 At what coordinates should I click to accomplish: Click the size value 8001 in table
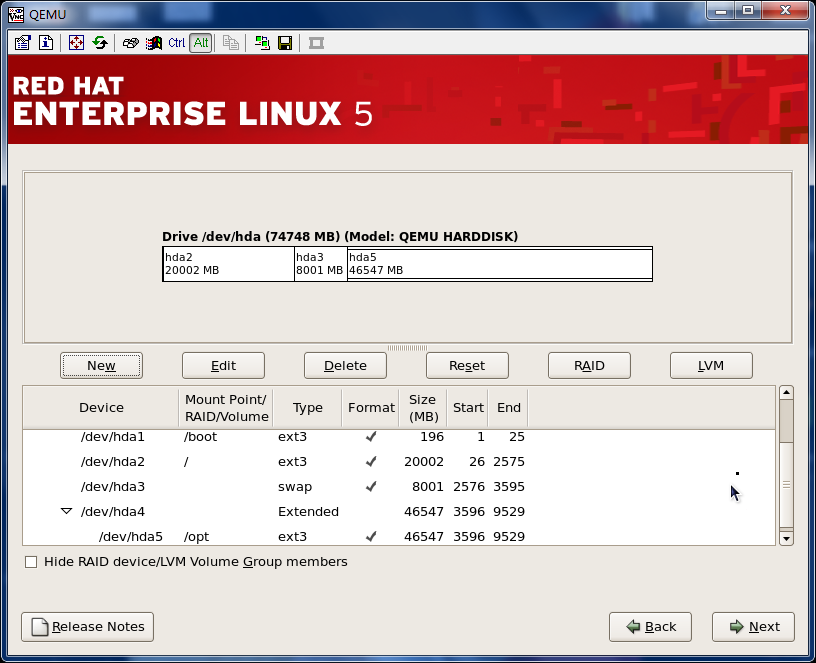coord(428,487)
